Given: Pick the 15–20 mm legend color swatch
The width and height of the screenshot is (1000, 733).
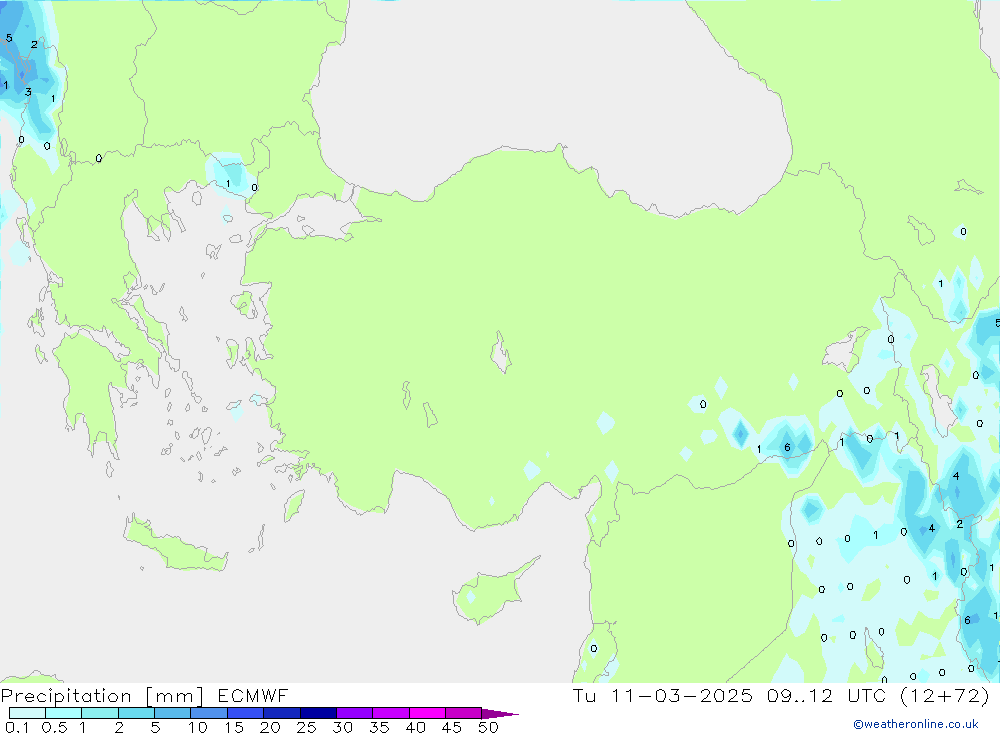Looking at the screenshot, I should [245, 713].
